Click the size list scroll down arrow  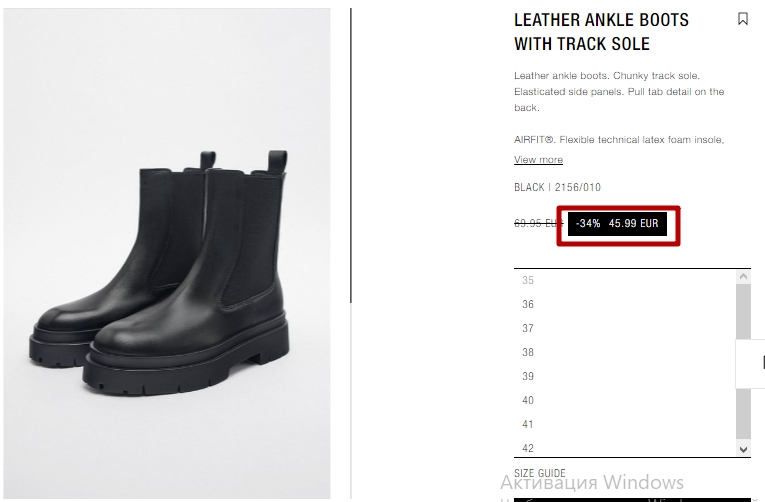[744, 449]
